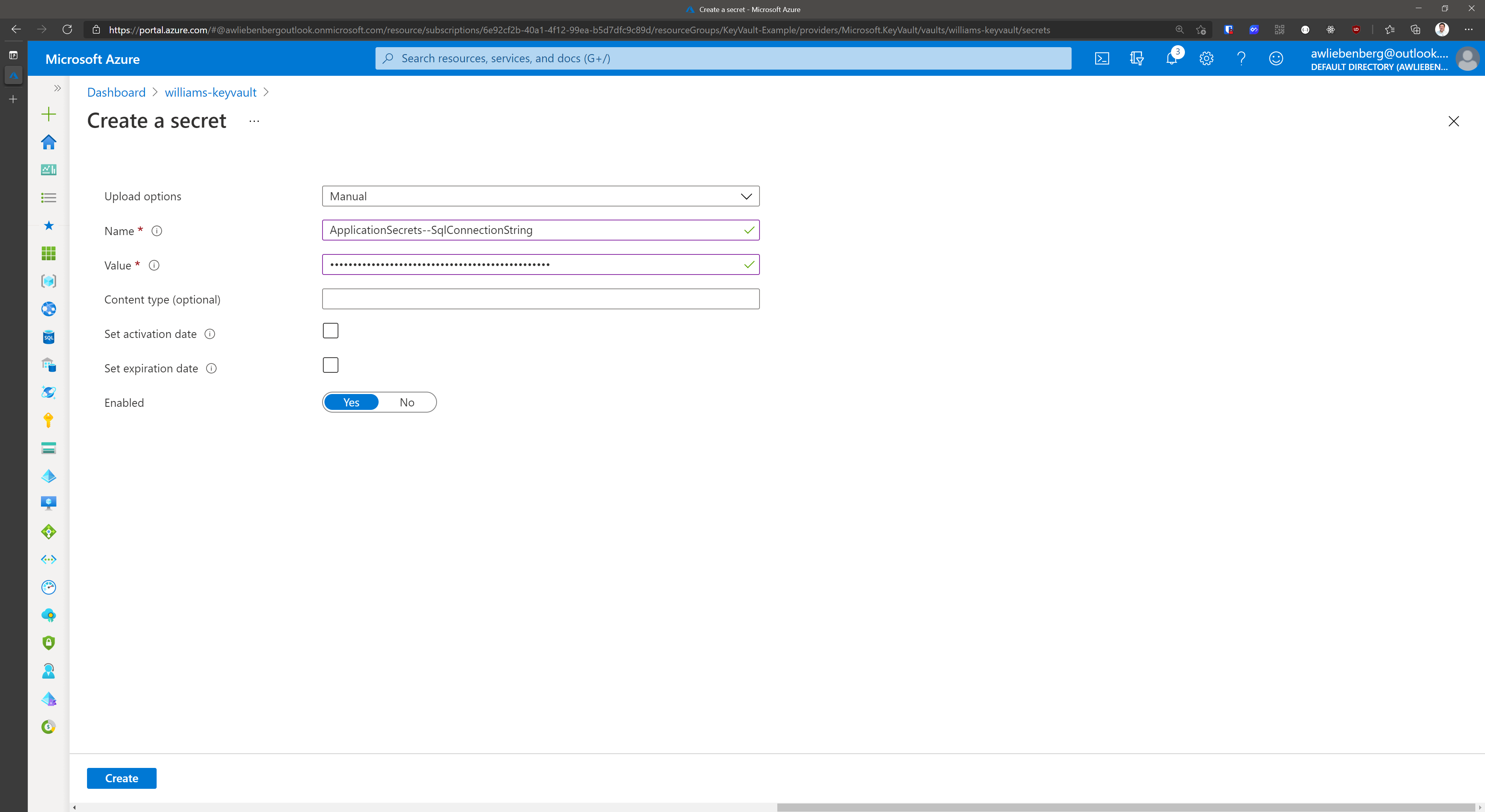Click into the masked Value field

541,264
